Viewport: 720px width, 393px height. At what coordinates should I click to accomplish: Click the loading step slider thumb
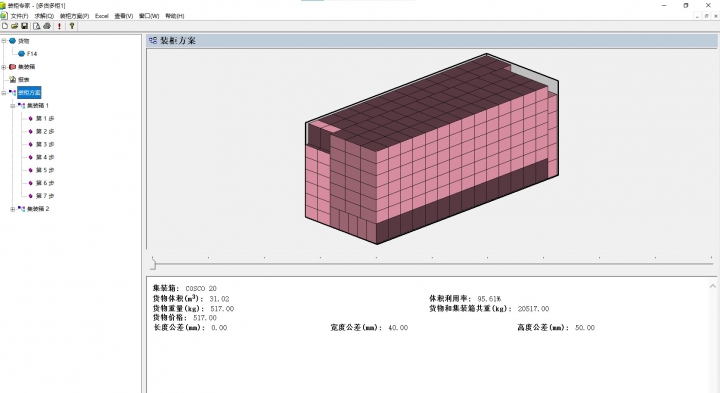tap(153, 264)
